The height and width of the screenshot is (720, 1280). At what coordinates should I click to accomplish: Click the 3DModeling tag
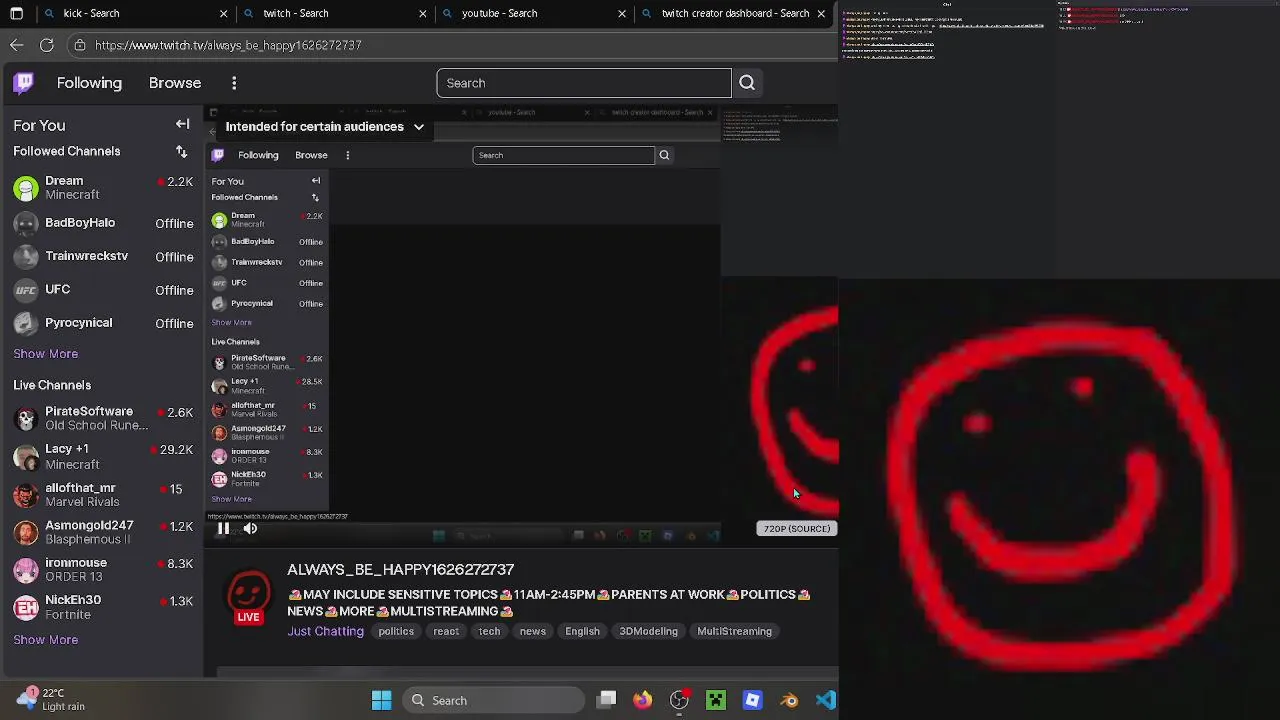[x=648, y=631]
